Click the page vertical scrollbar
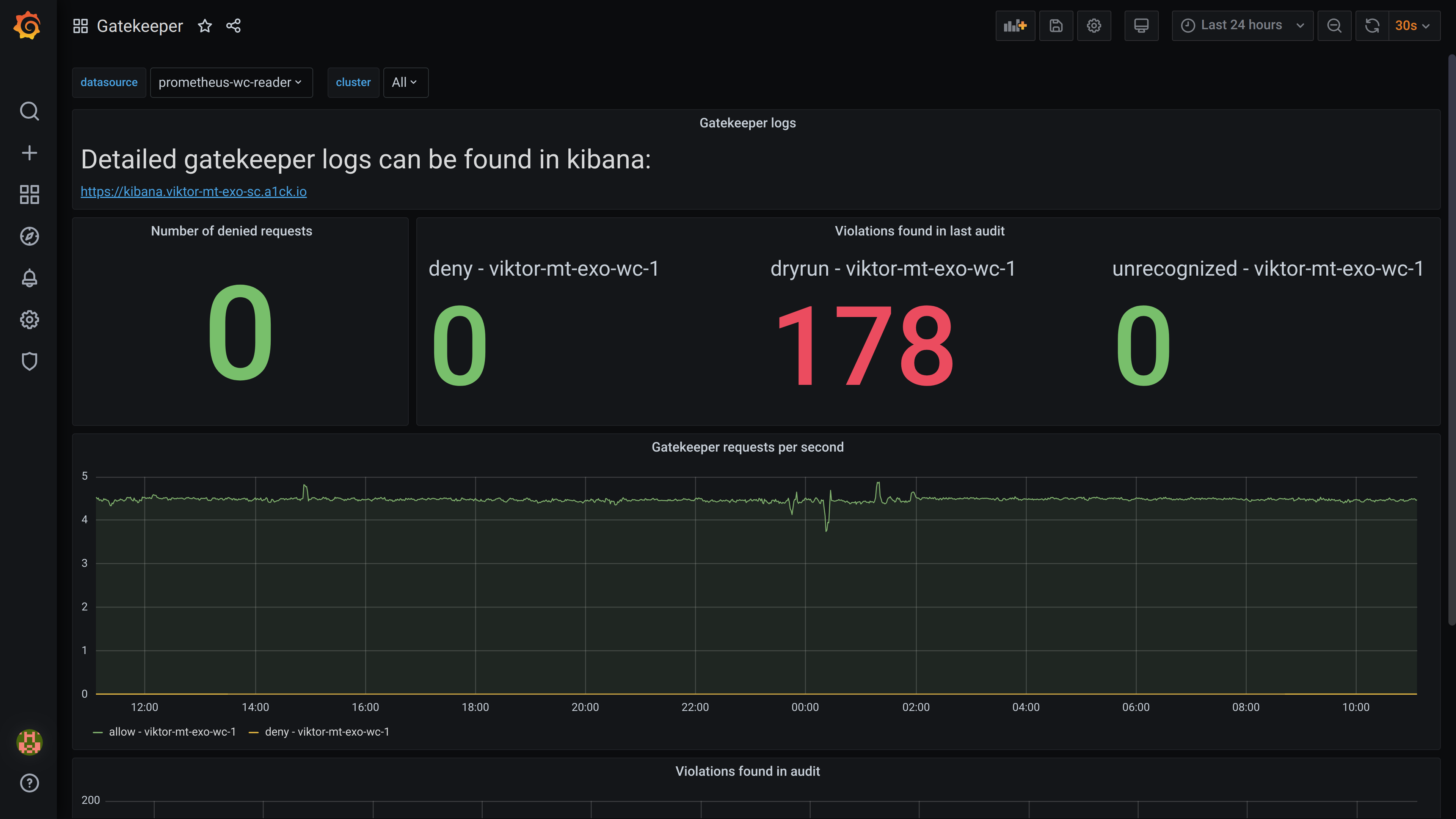1456x819 pixels. click(1452, 339)
